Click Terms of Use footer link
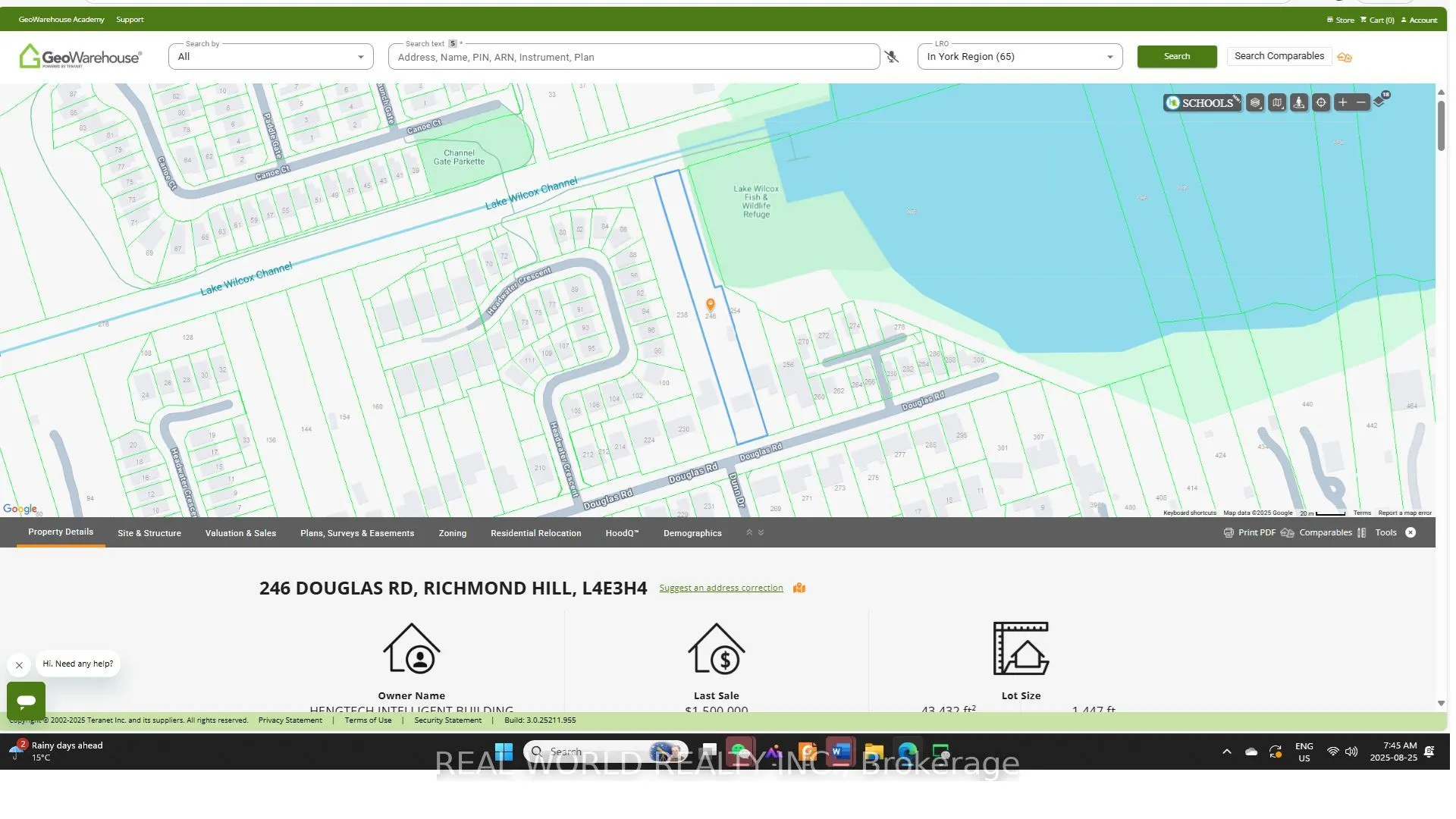 pyautogui.click(x=368, y=720)
